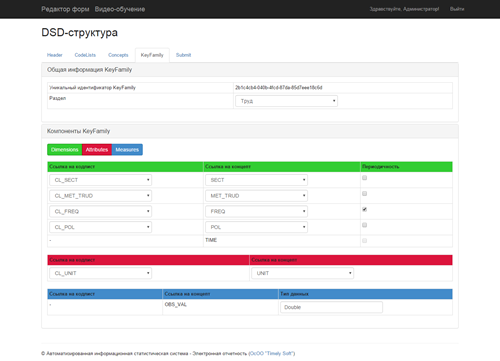Viewport: 500px width, 361px height.
Task: Open the CL_SECT codelist dropdown
Action: [100, 180]
